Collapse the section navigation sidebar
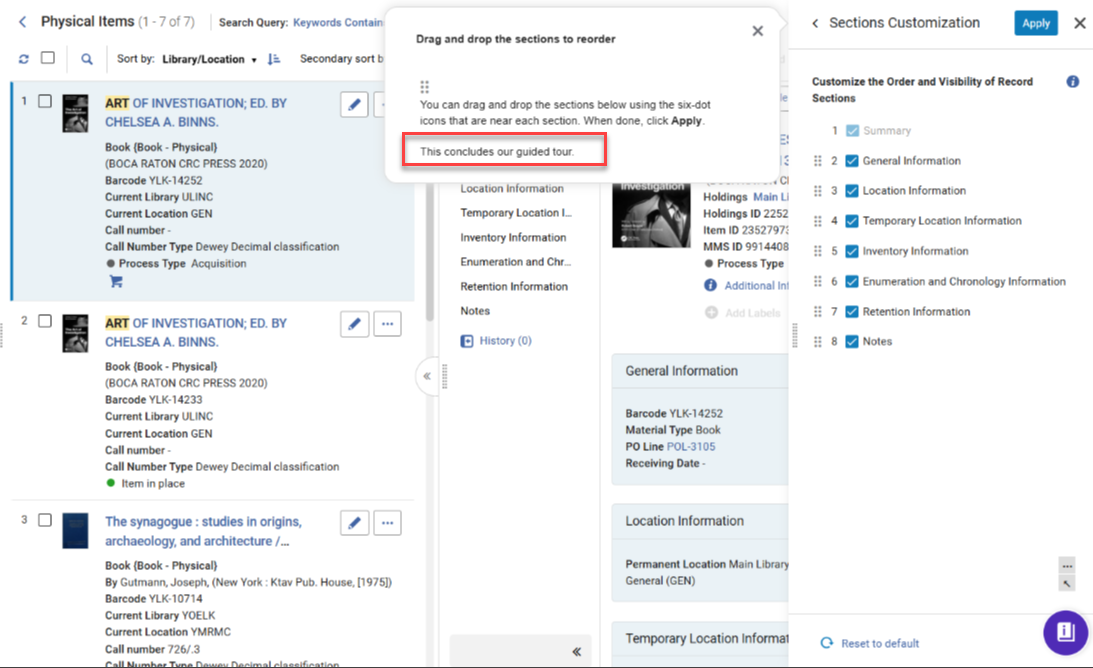1093x668 pixels. (x=576, y=652)
